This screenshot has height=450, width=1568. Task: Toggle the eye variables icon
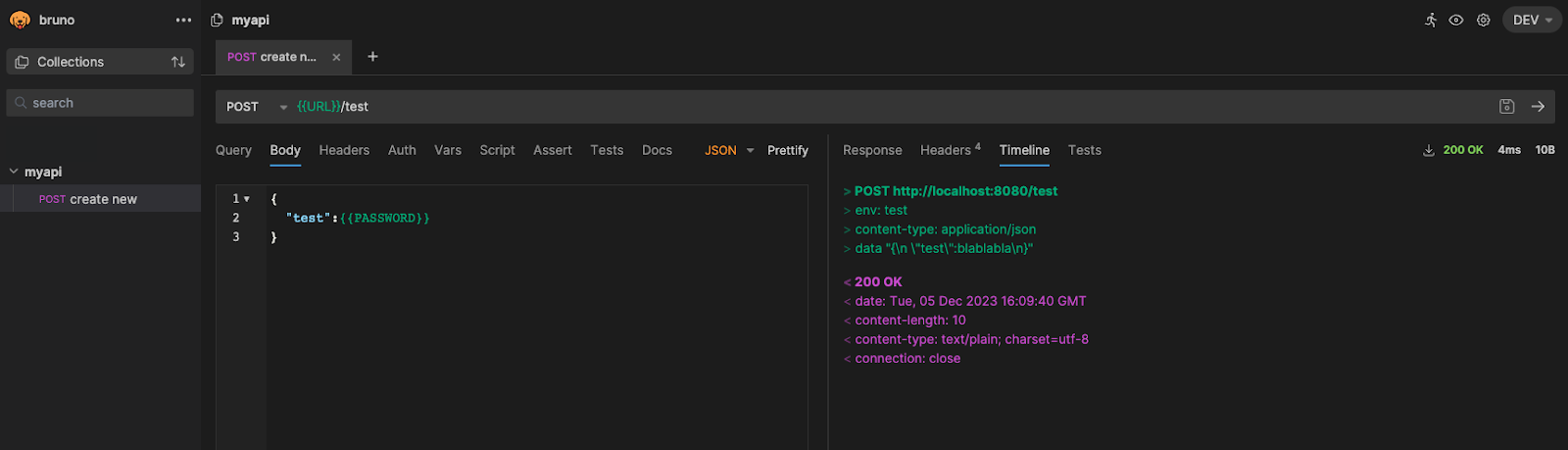[x=1456, y=20]
